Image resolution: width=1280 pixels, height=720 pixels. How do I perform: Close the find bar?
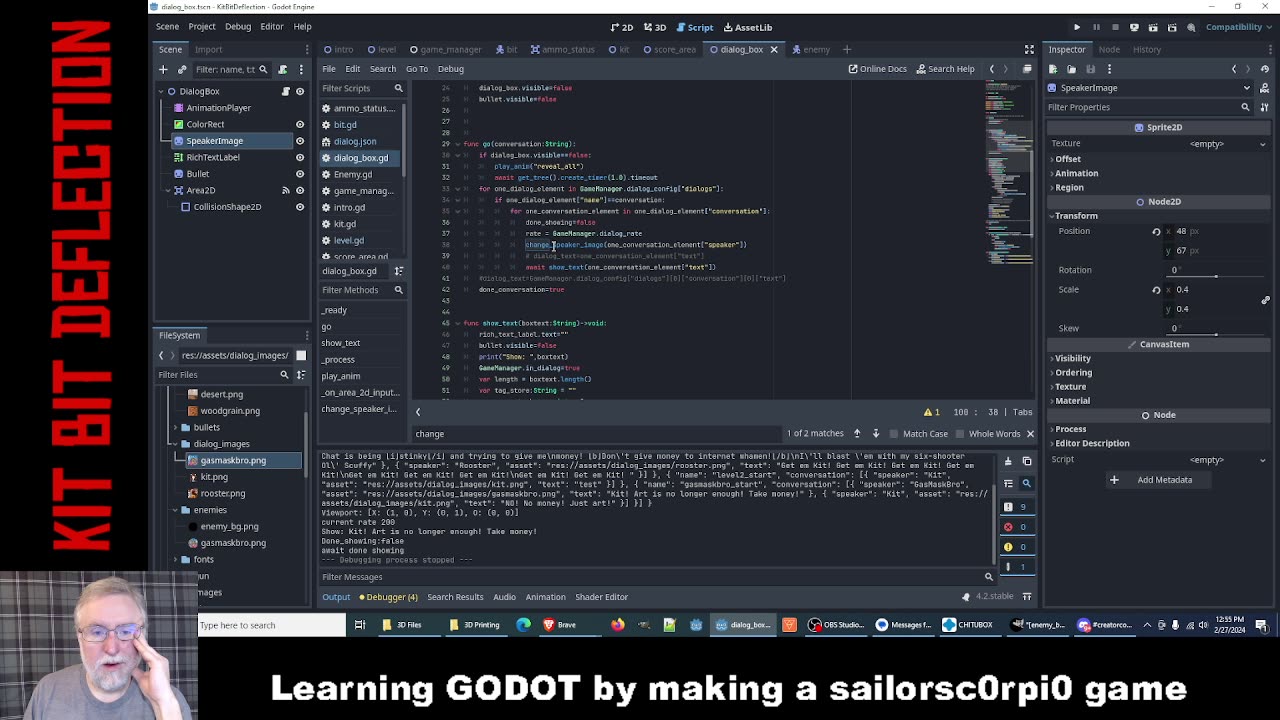pyautogui.click(x=1030, y=434)
